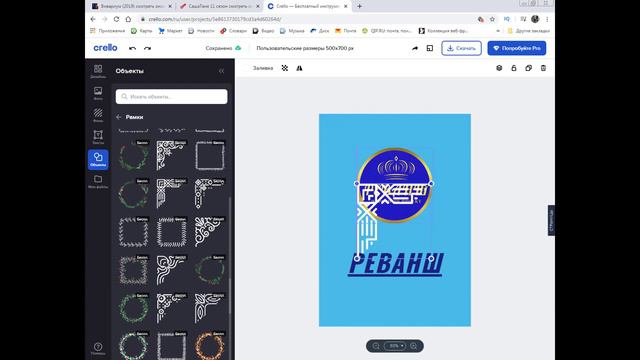Click the share arrow icon
The width and height of the screenshot is (640, 360).
coord(415,48)
